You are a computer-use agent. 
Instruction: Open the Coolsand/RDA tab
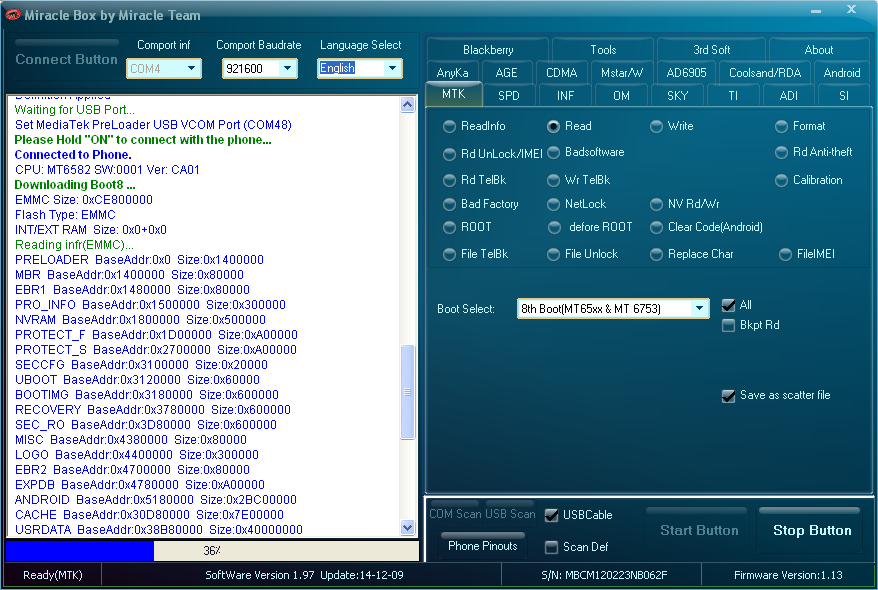[765, 73]
